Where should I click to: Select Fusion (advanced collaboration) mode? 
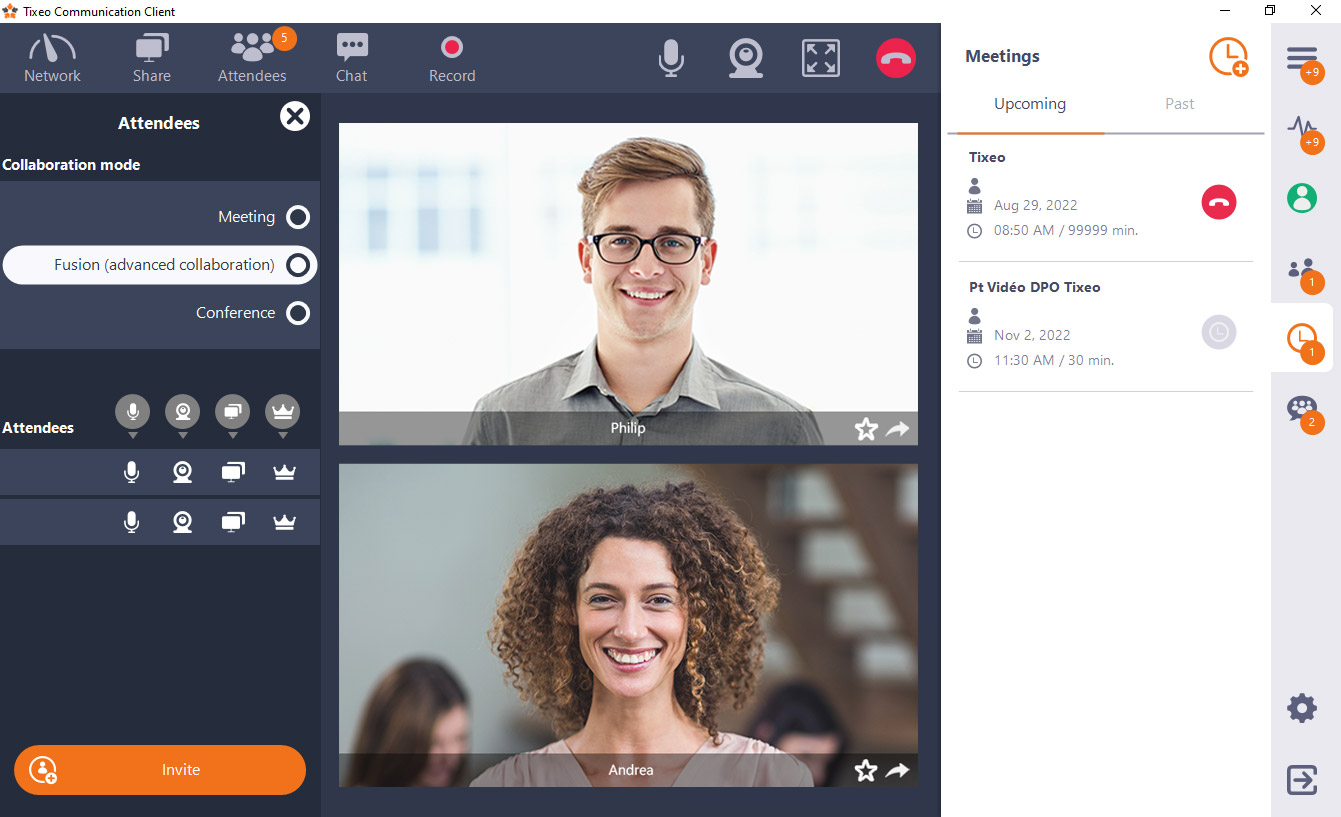(x=160, y=265)
